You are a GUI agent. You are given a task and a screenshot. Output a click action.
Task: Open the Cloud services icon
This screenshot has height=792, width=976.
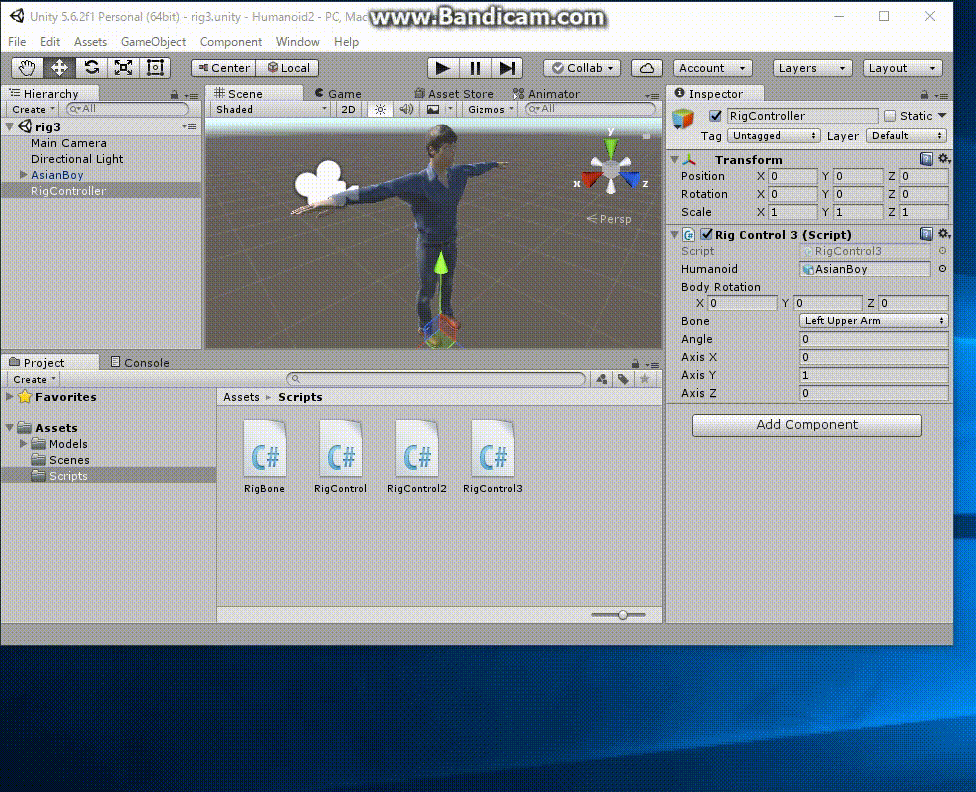click(647, 68)
